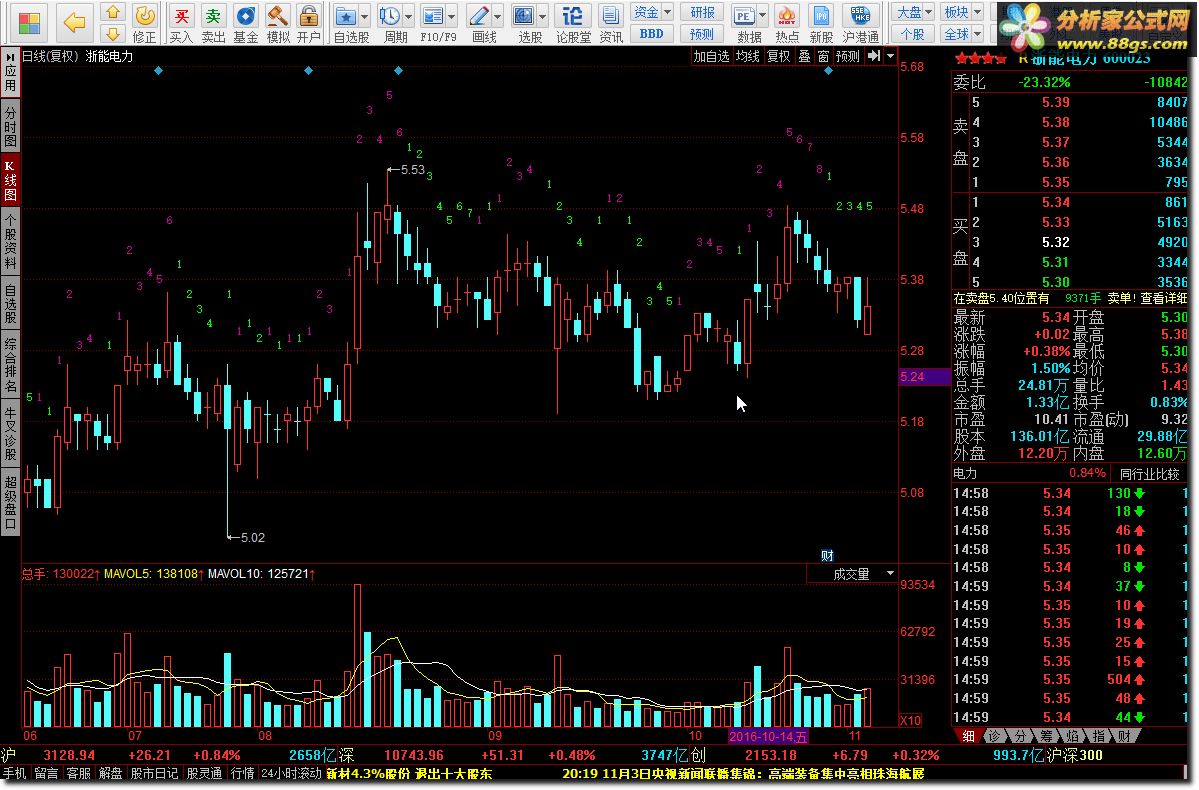Open 牛叉诊股 sidebar tab

tap(10, 433)
